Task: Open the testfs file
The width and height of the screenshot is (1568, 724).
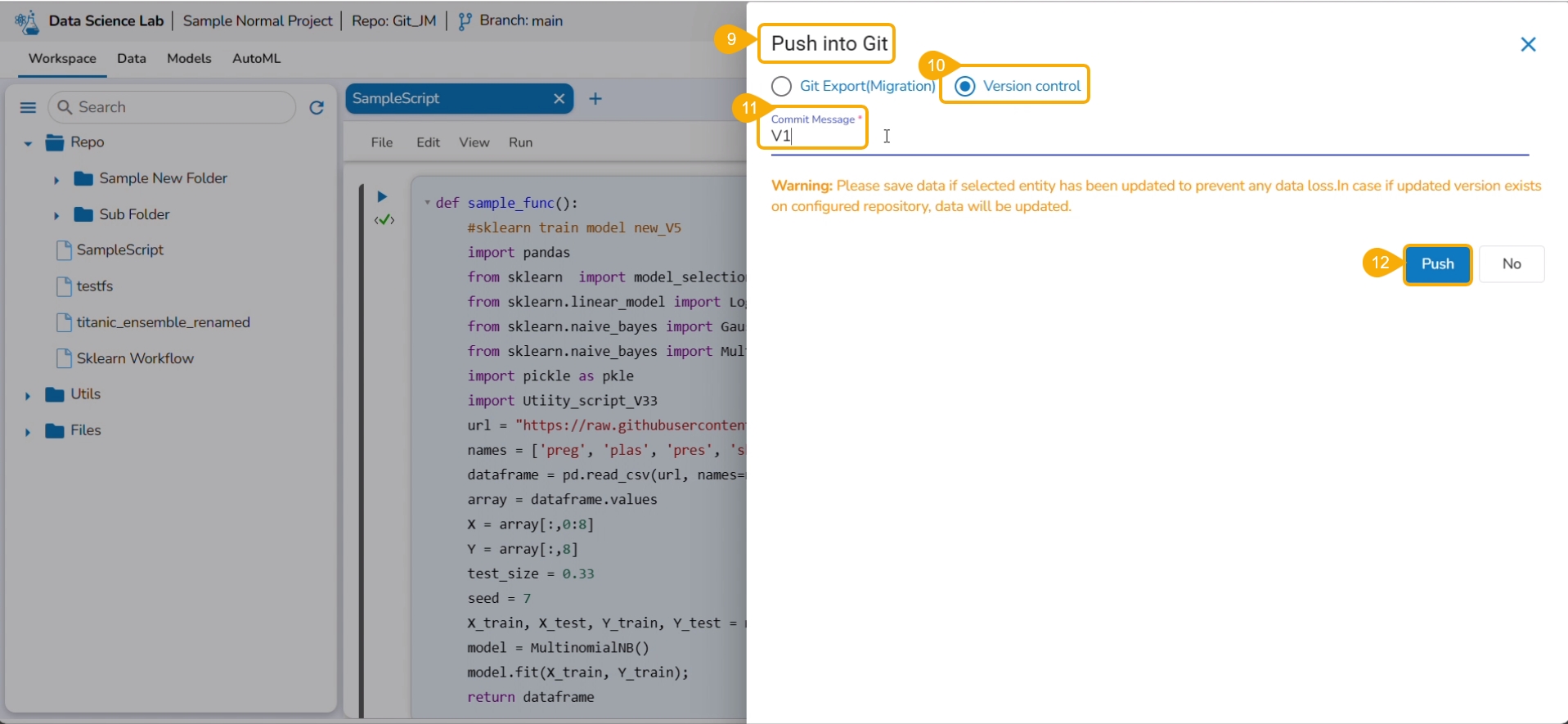Action: click(95, 286)
